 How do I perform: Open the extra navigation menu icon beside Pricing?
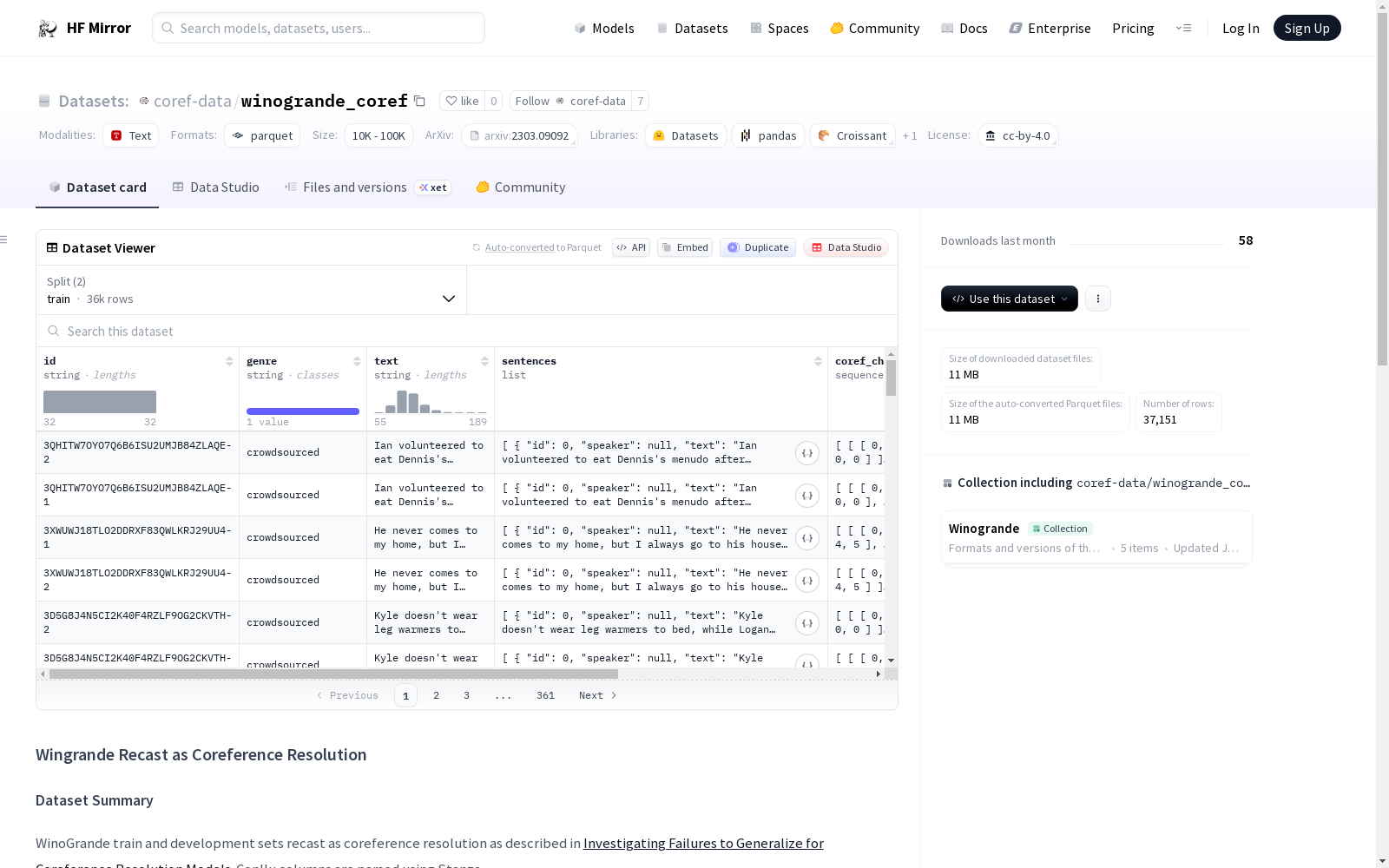[x=1183, y=28]
